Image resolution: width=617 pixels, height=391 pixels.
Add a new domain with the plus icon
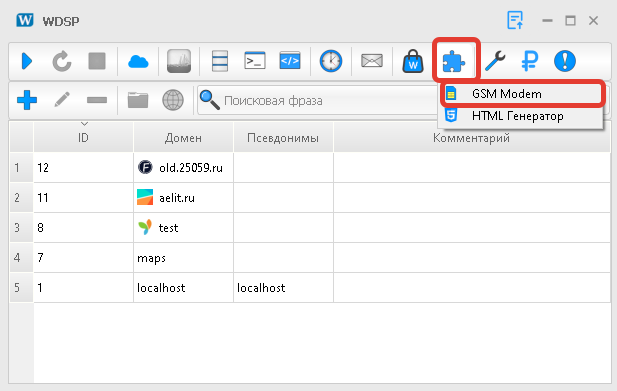27,100
